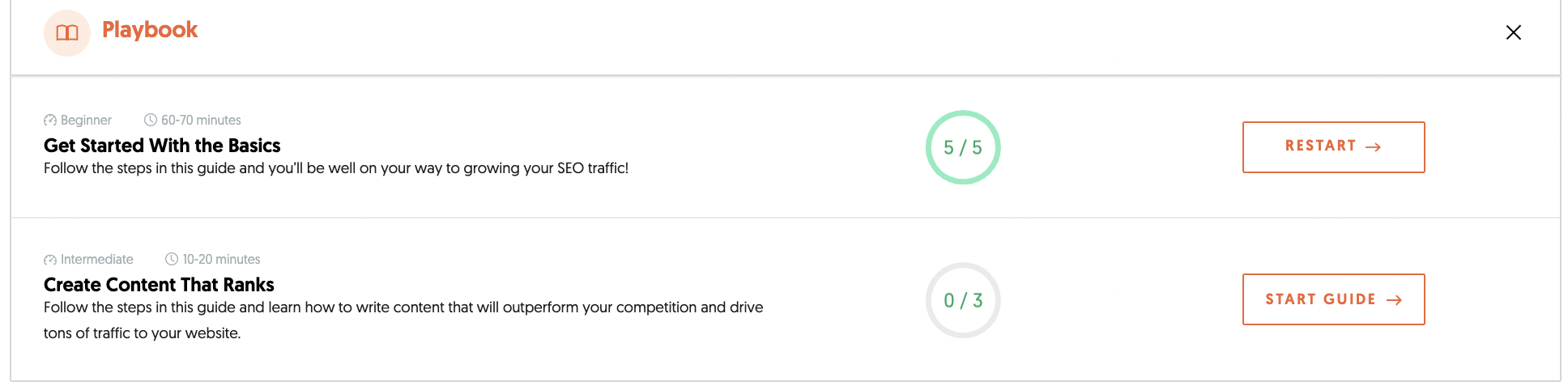Click the Beginner level label

click(86, 121)
